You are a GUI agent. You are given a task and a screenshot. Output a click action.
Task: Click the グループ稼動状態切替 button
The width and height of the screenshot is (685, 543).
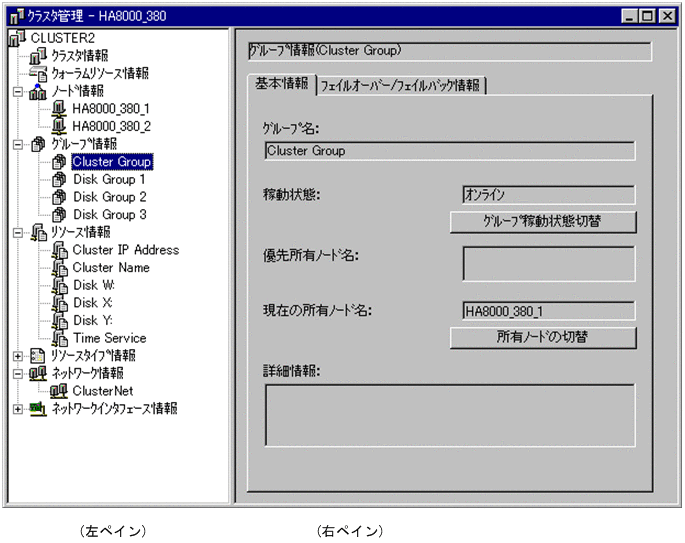[543, 222]
